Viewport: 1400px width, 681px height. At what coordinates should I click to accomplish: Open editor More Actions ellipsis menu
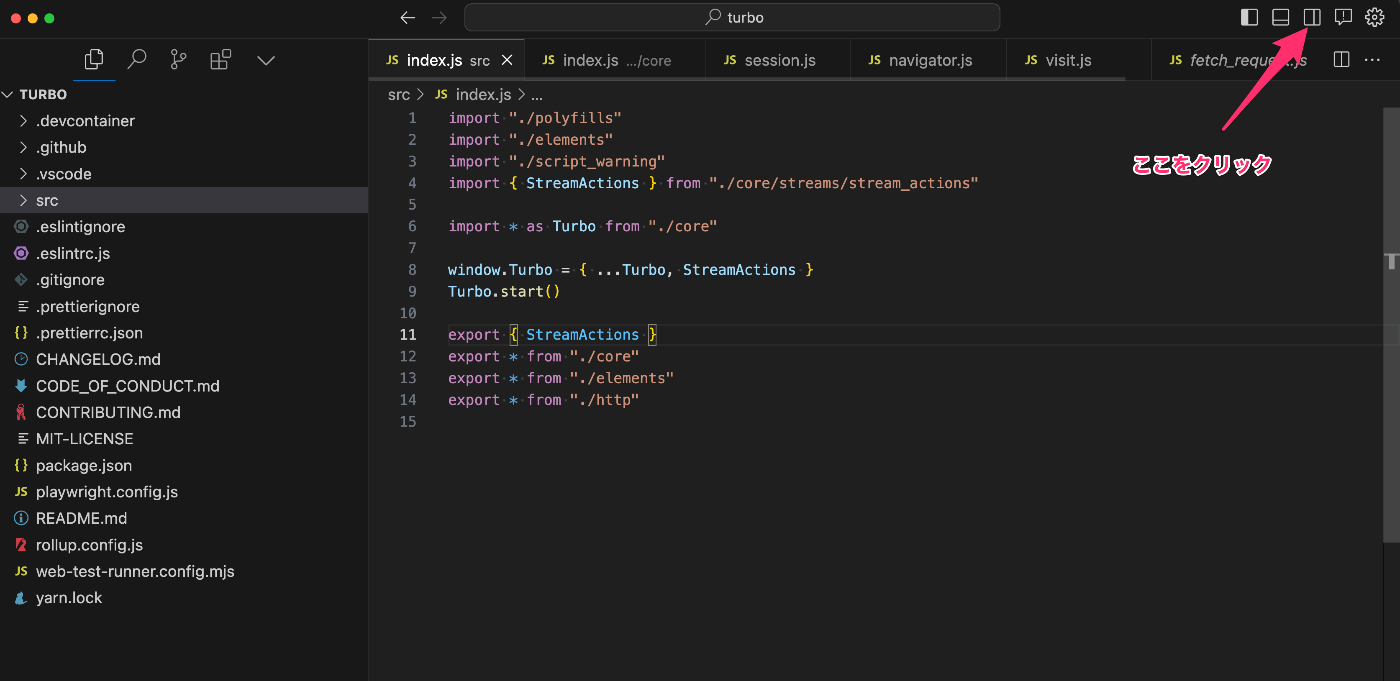click(x=1372, y=60)
